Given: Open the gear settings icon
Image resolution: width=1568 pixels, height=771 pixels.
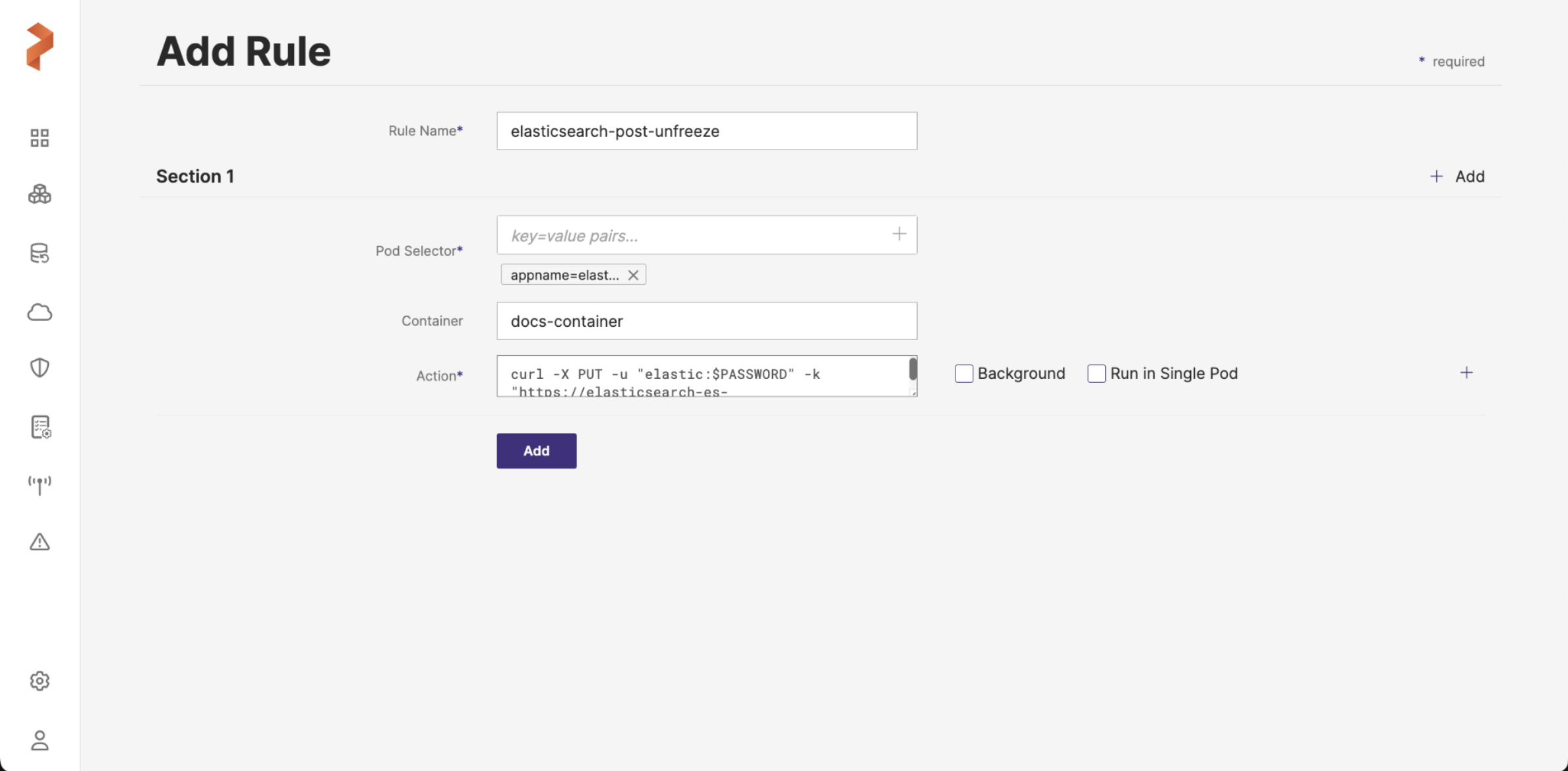Looking at the screenshot, I should click(x=40, y=681).
